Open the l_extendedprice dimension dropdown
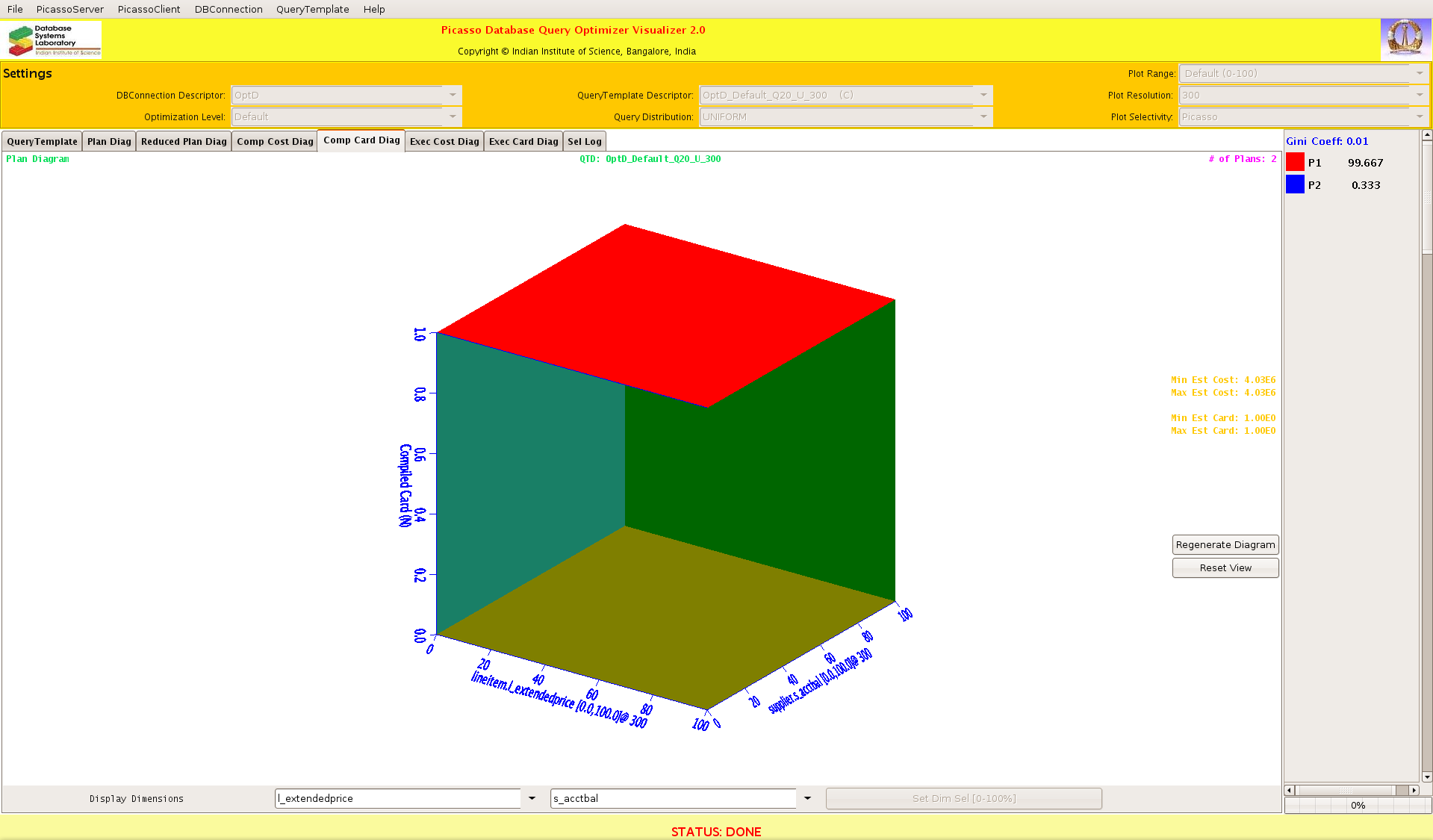This screenshot has height=840, width=1433. coord(532,798)
